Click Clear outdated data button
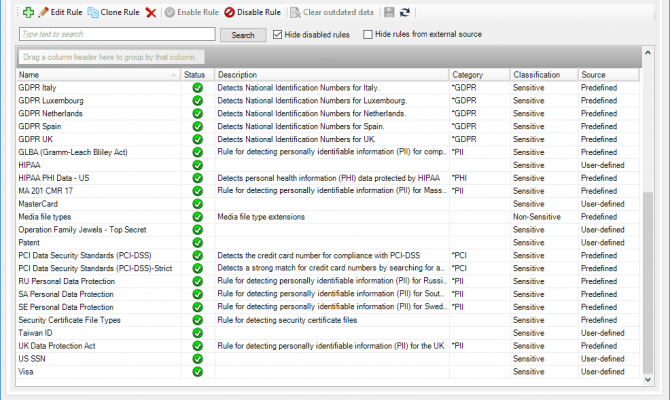This screenshot has height=400, width=670. pyautogui.click(x=332, y=12)
